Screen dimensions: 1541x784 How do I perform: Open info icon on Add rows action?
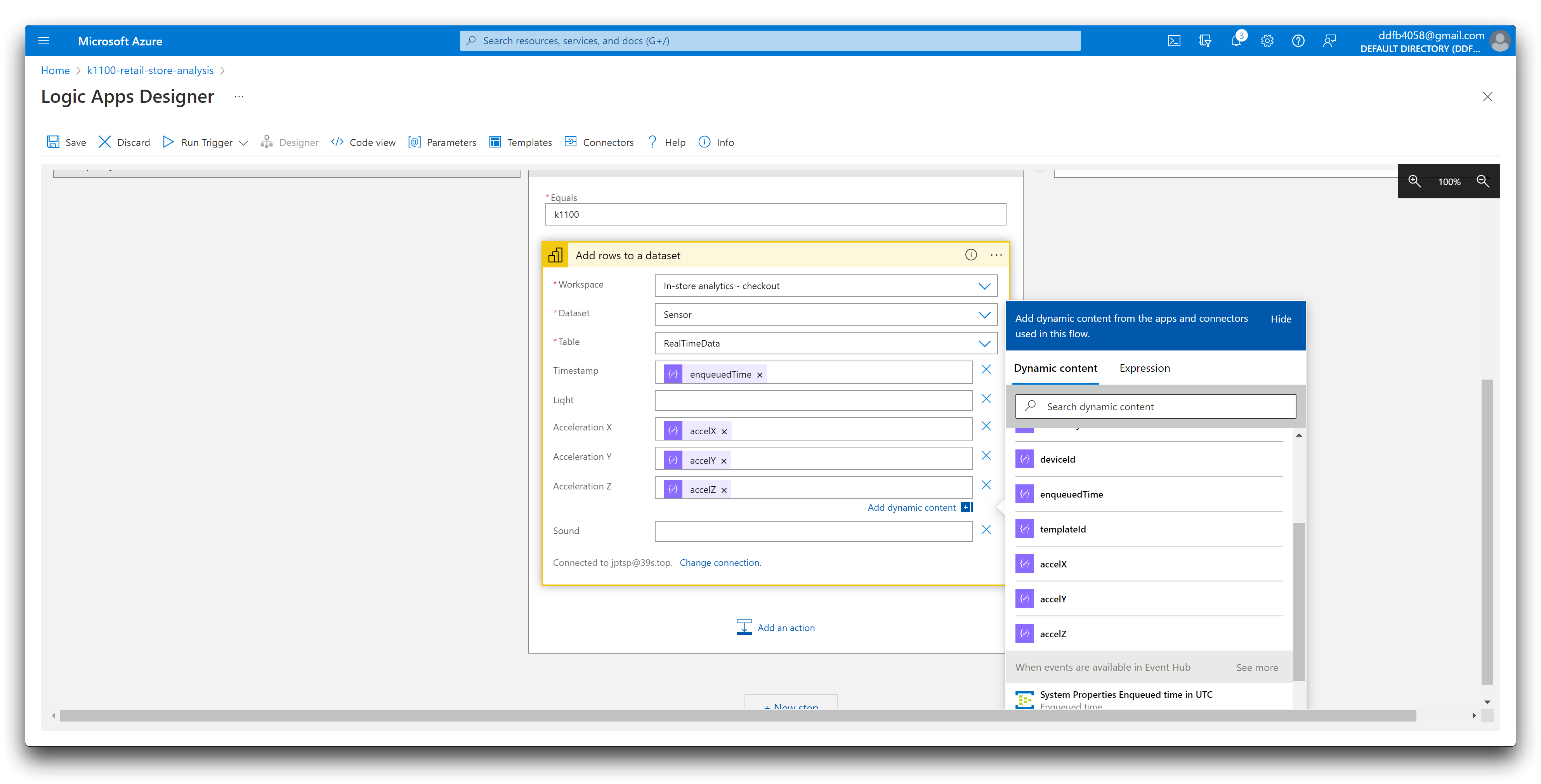pyautogui.click(x=970, y=255)
